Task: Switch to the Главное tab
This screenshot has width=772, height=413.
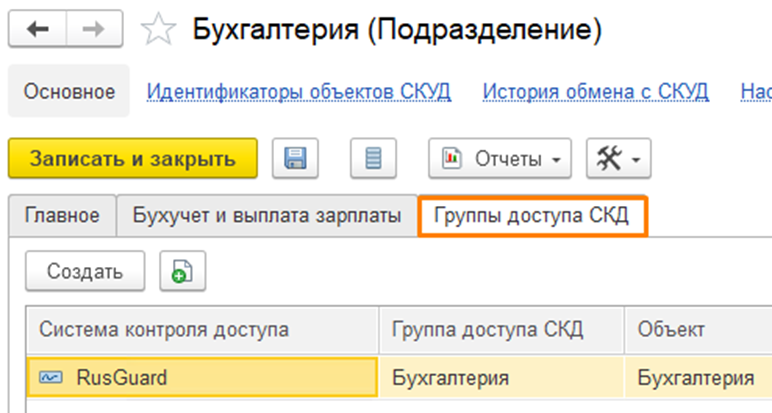Action: pos(62,215)
